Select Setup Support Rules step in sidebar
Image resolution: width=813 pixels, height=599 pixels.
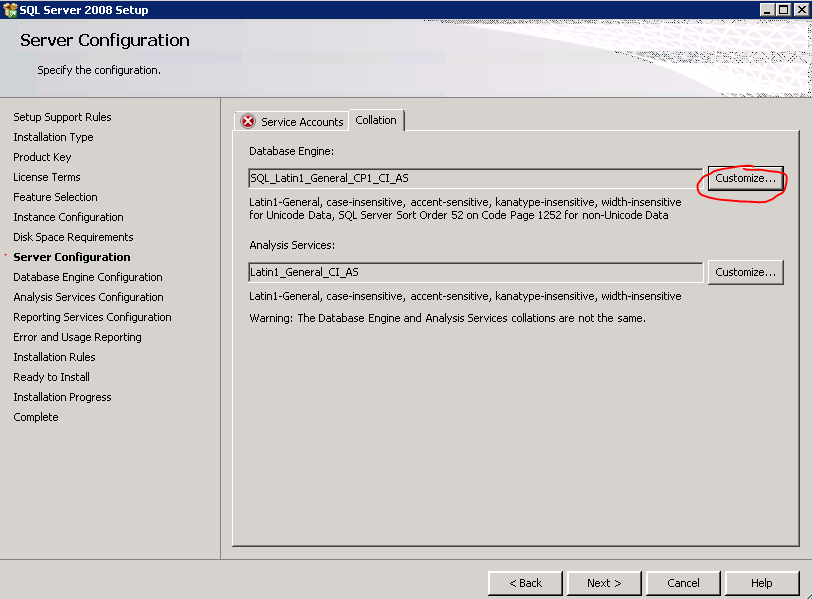(62, 117)
